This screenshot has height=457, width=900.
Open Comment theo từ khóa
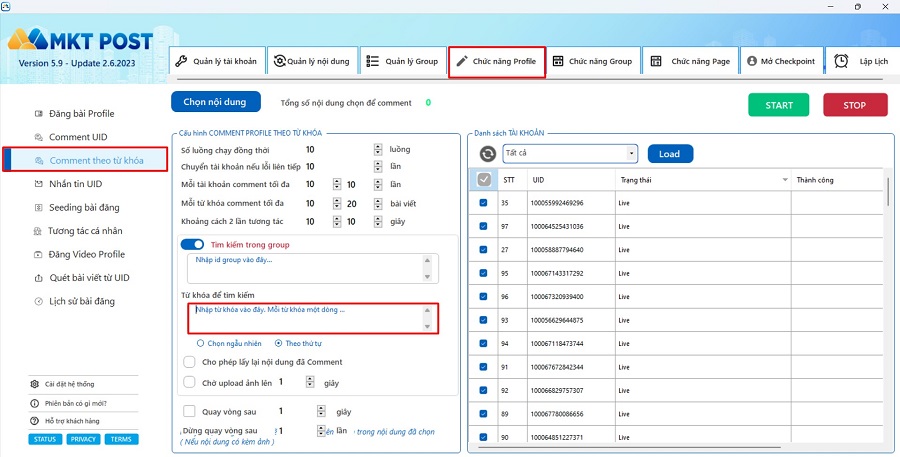pos(85,160)
